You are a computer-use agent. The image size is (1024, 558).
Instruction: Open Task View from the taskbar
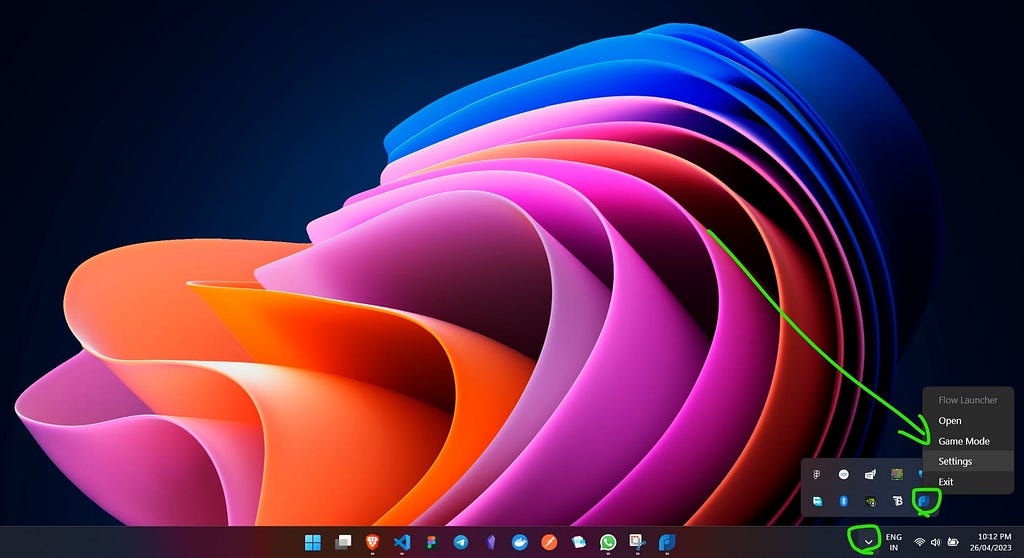pyautogui.click(x=343, y=542)
